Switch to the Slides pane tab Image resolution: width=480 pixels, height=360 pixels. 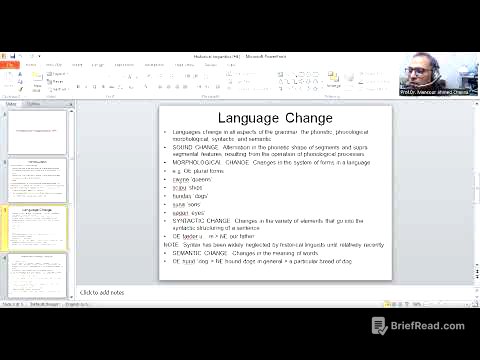point(11,104)
